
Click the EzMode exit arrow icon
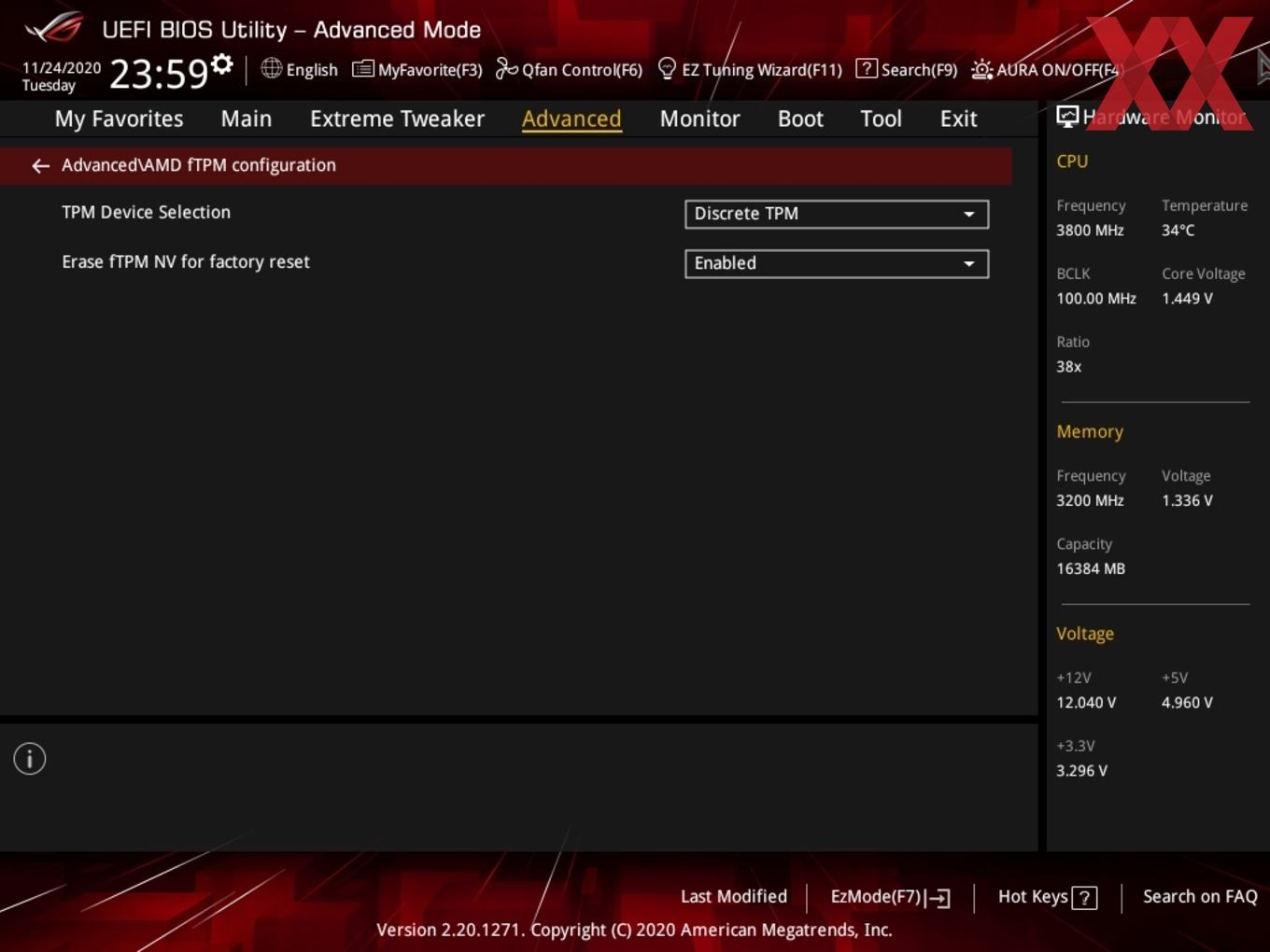[x=938, y=898]
